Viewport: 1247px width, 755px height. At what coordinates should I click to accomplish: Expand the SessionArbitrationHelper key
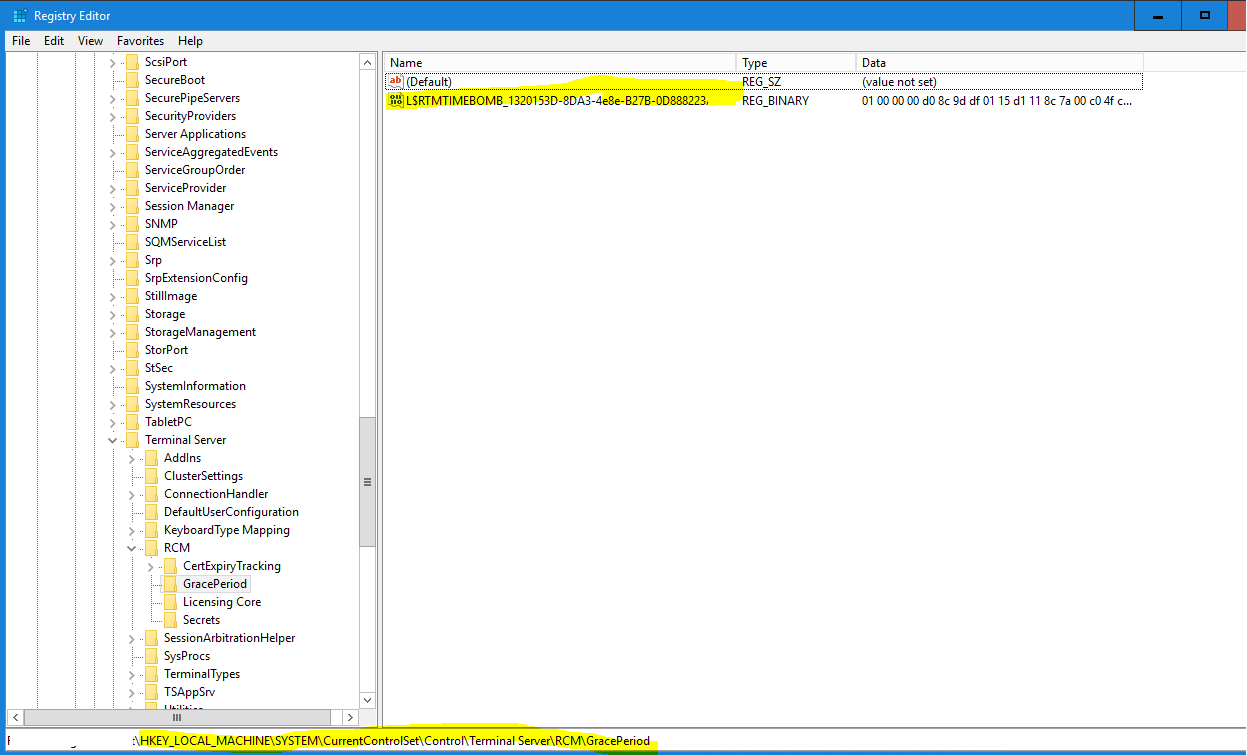point(131,638)
